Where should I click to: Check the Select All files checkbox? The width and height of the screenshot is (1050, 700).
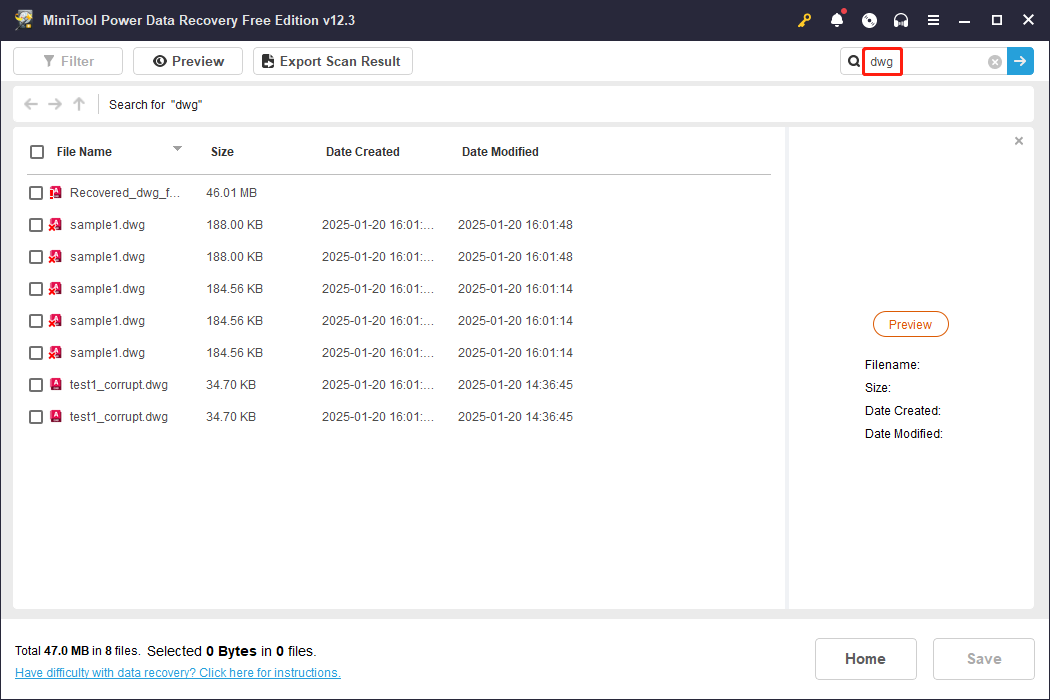coord(37,151)
